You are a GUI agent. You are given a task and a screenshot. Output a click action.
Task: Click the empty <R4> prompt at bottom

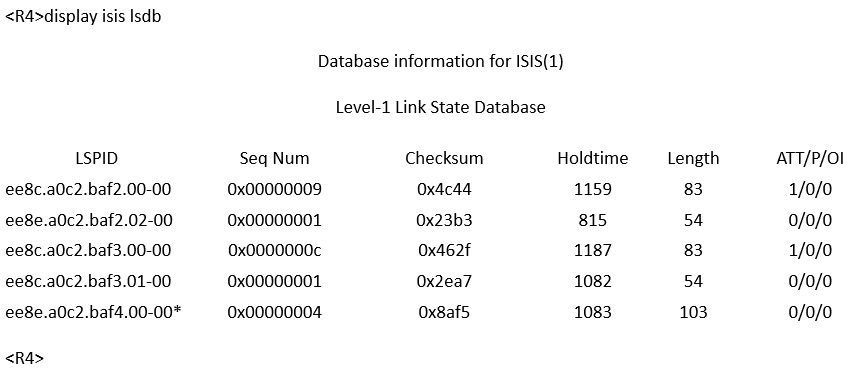click(x=24, y=358)
